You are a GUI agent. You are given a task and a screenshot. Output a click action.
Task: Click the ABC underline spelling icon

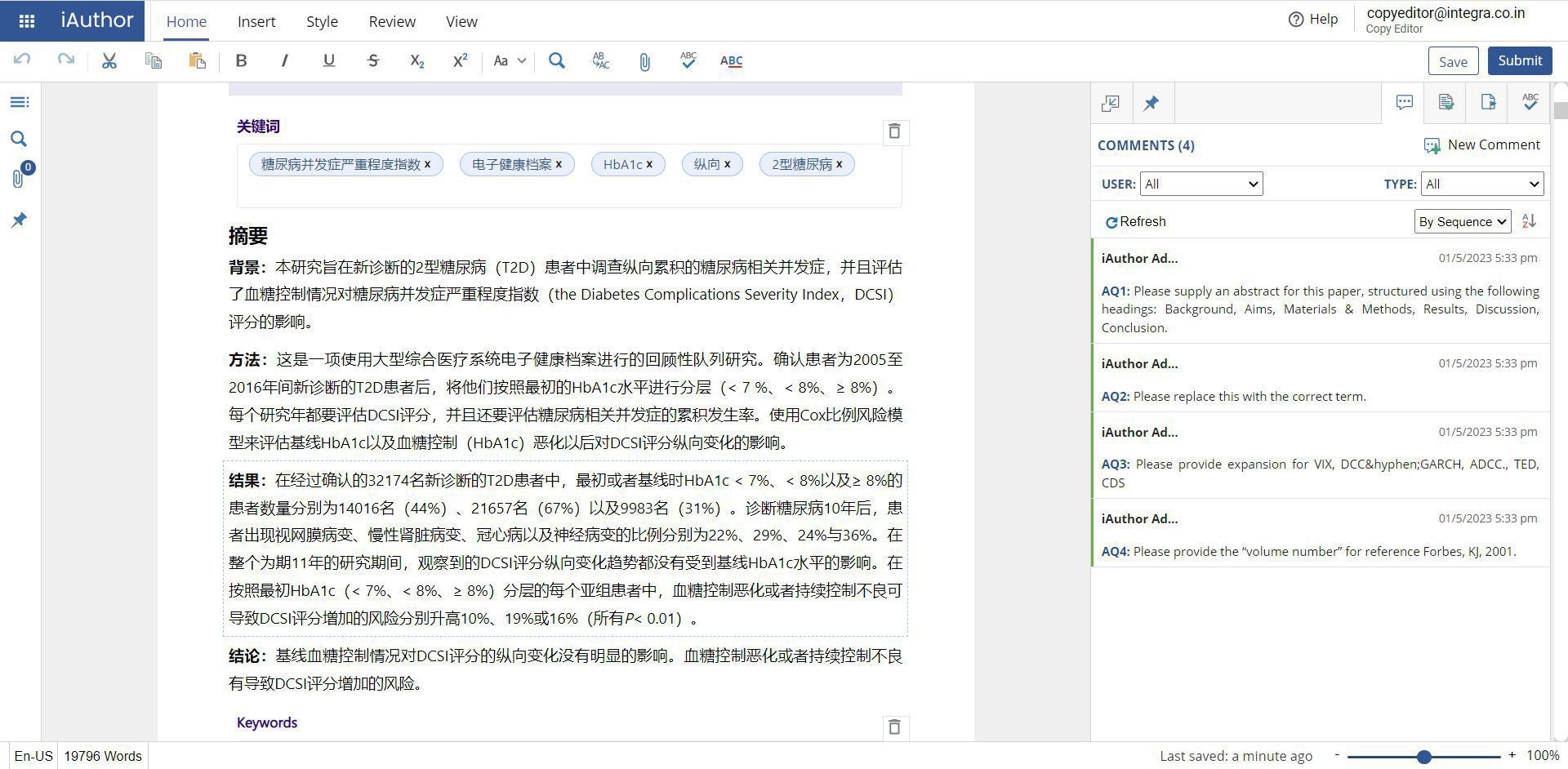[x=732, y=60]
